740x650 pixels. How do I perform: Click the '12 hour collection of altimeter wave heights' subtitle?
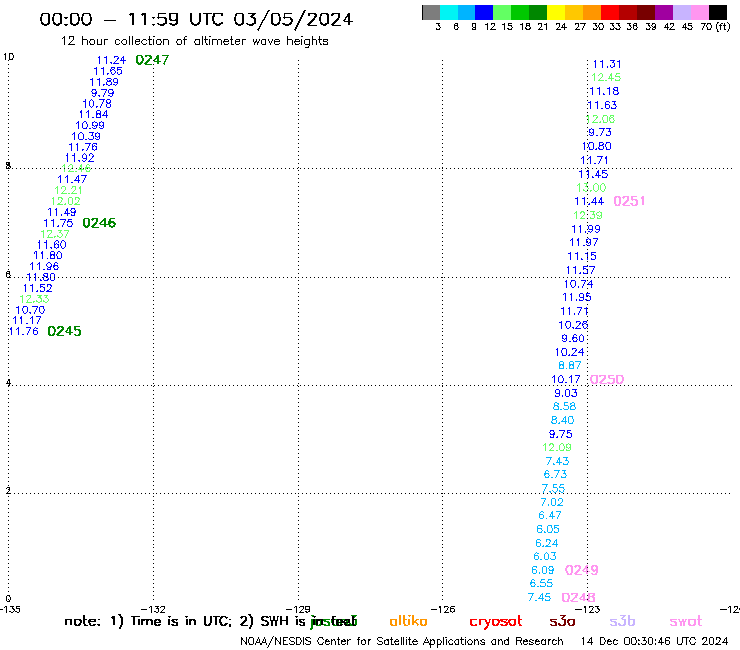click(x=194, y=41)
